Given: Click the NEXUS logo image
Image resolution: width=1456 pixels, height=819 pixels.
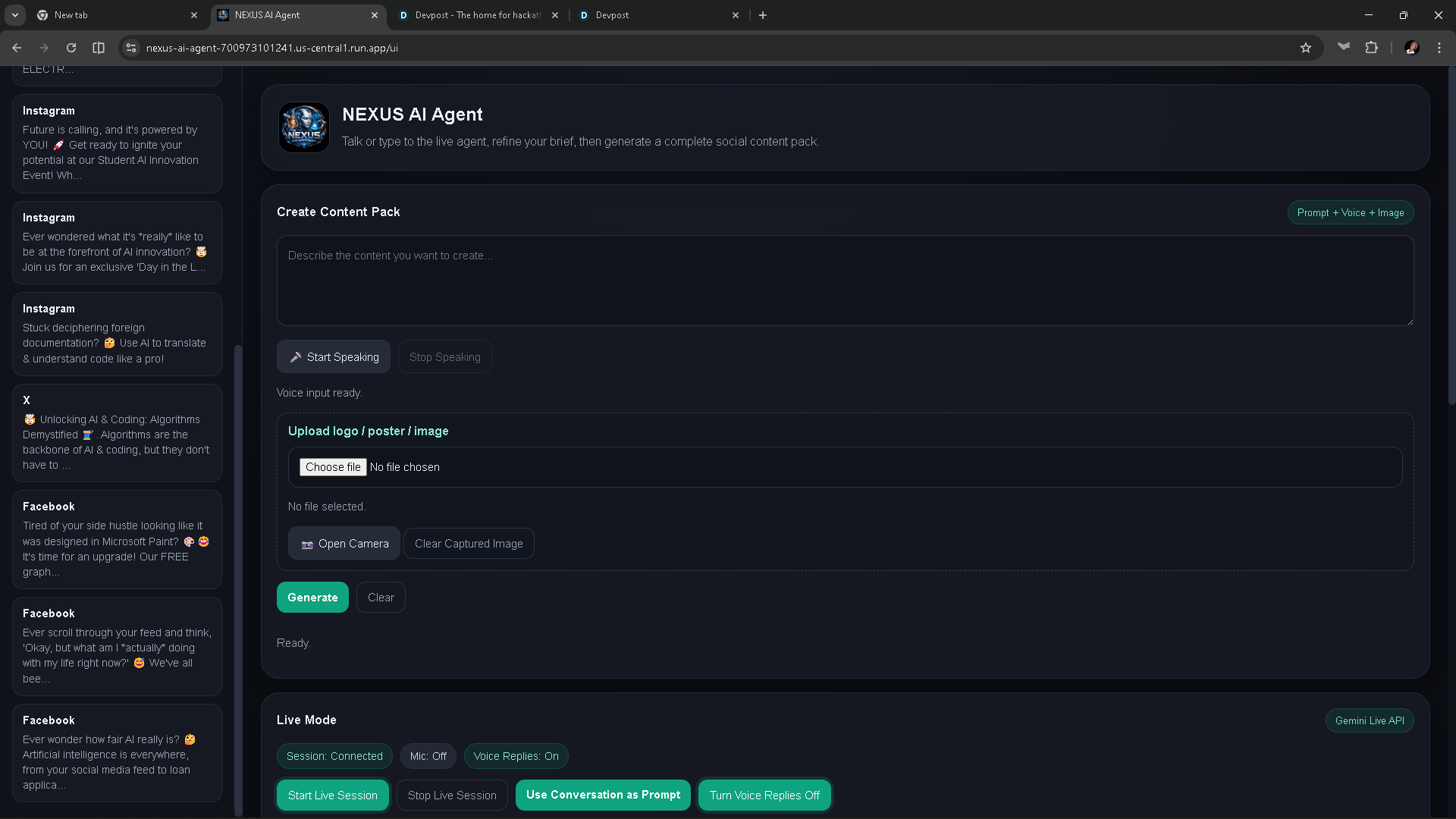Looking at the screenshot, I should pos(303,127).
